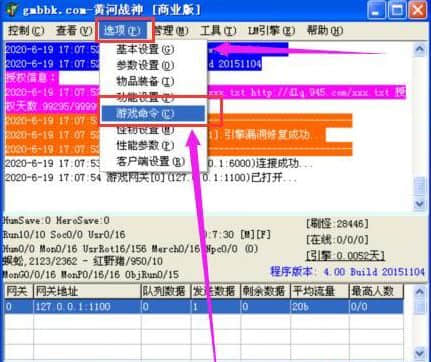Click the application icon in title bar
Image resolution: width=431 pixels, height=362 pixels.
click(12, 9)
